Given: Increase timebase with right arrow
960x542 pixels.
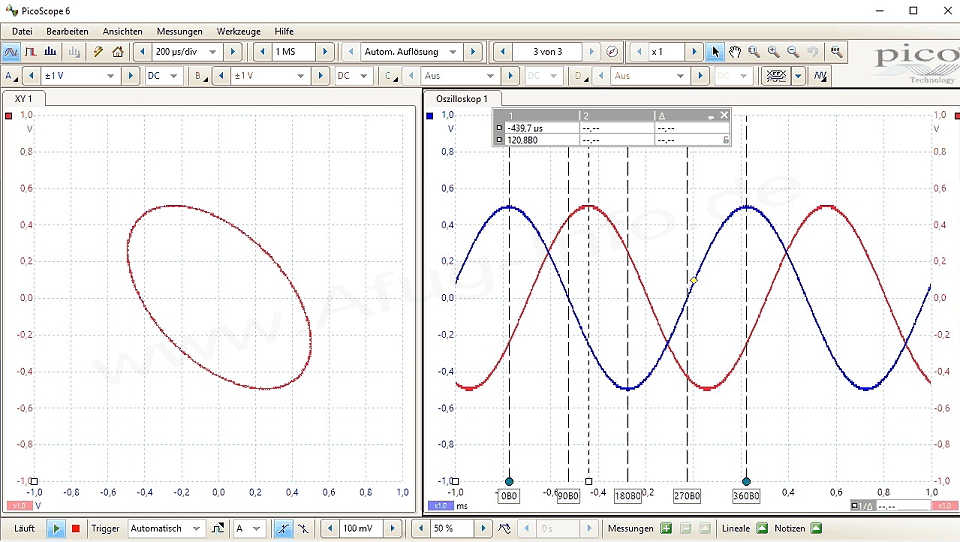Looking at the screenshot, I should tap(233, 52).
